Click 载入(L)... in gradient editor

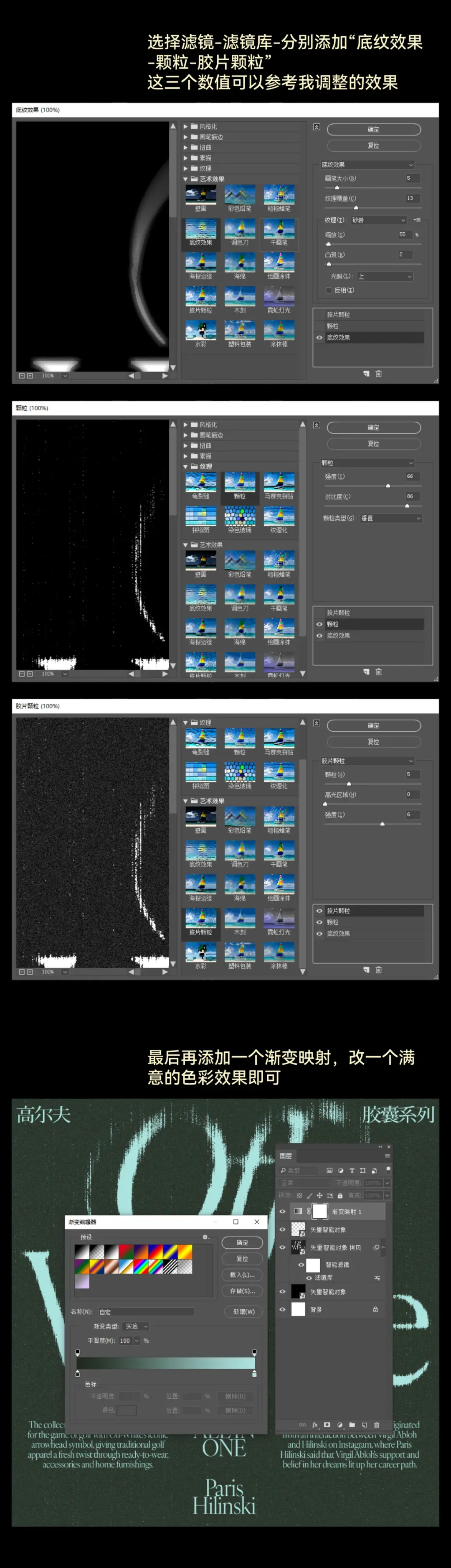tap(242, 1275)
